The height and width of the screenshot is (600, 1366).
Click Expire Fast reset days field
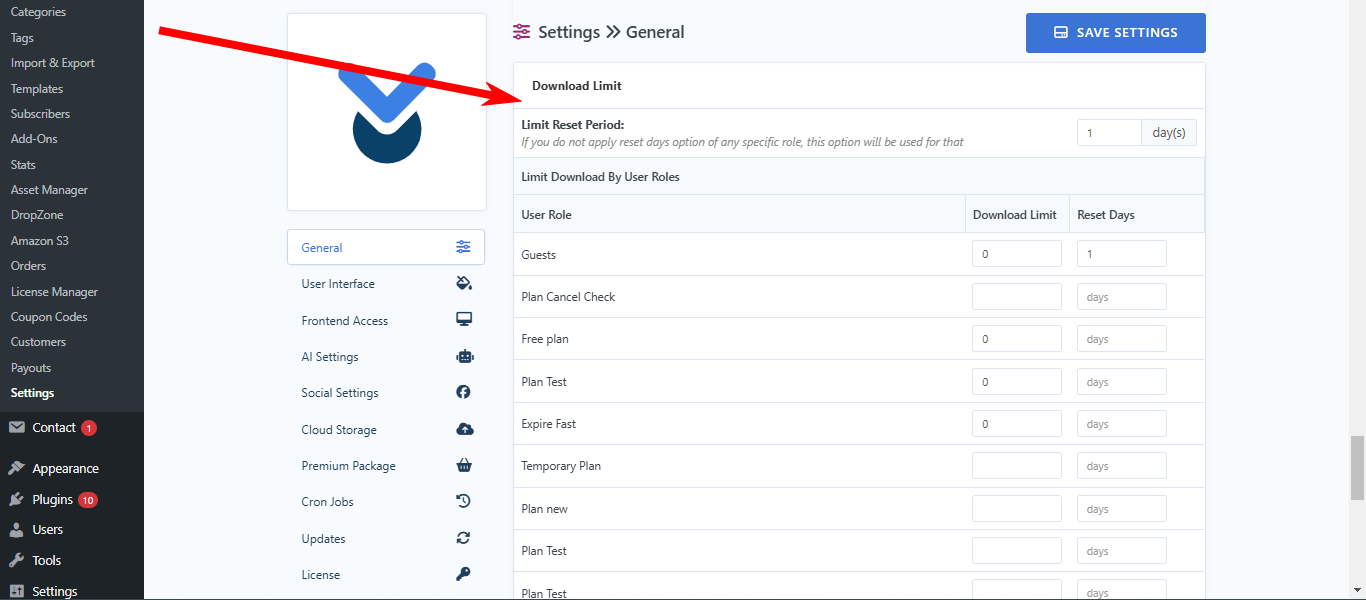[x=1122, y=423]
